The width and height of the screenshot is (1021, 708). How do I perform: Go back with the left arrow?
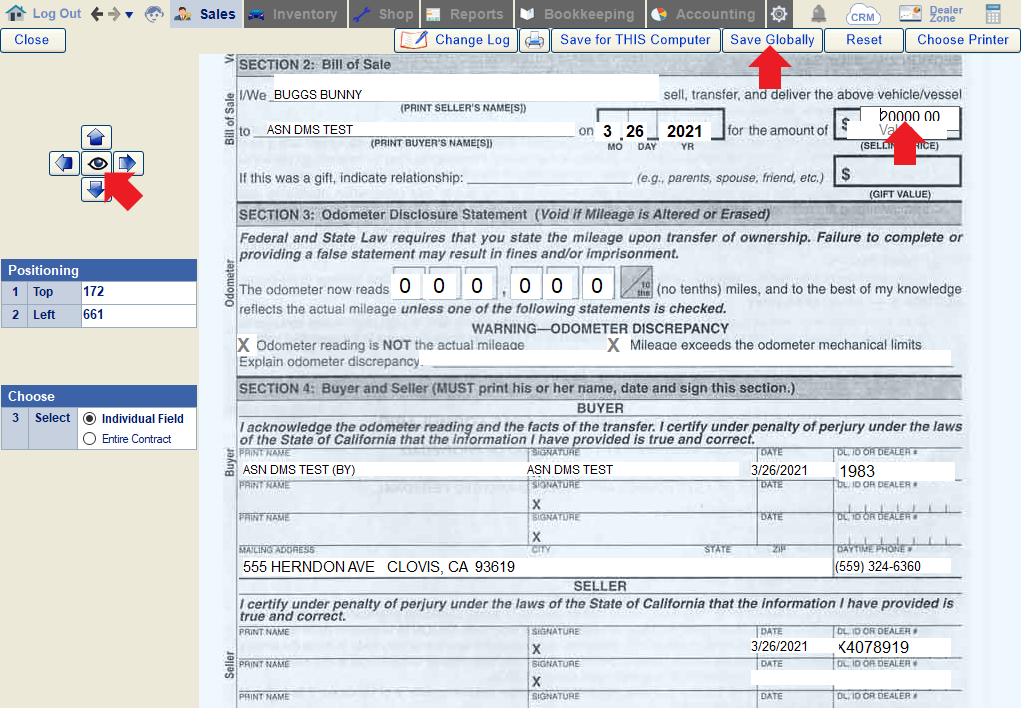[x=97, y=14]
